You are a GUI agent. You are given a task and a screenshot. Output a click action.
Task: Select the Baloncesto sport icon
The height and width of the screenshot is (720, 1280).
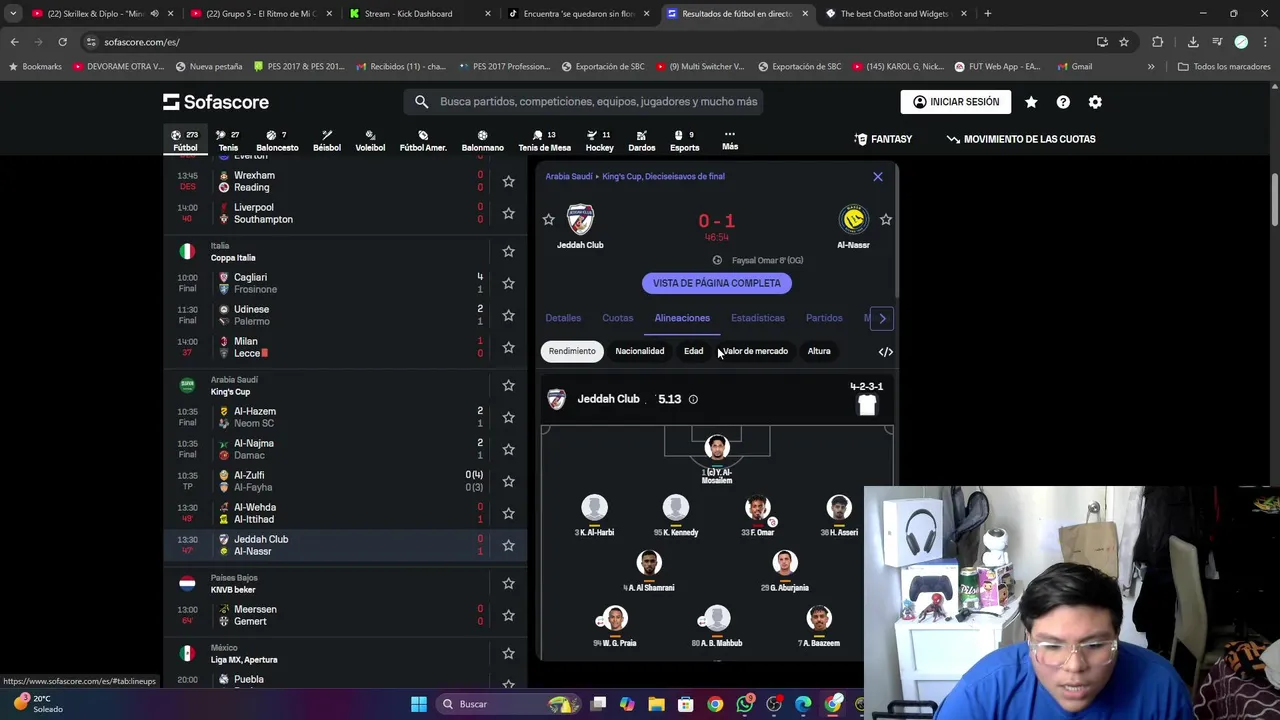click(277, 140)
